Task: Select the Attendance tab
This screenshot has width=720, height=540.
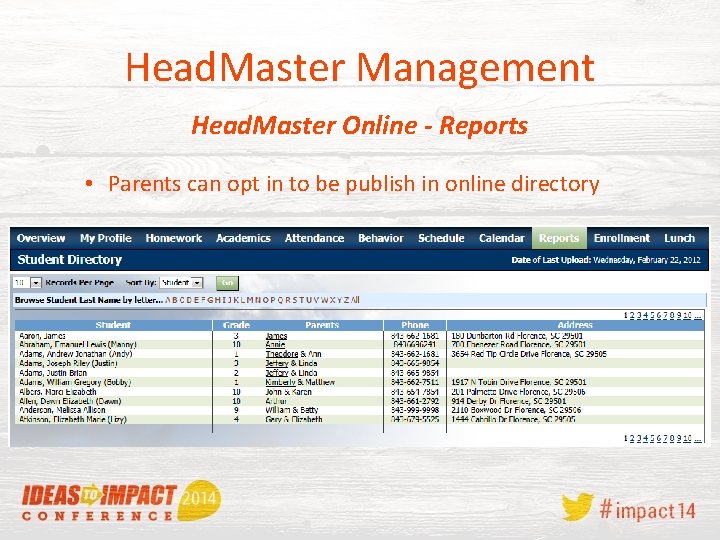Action: (x=314, y=238)
